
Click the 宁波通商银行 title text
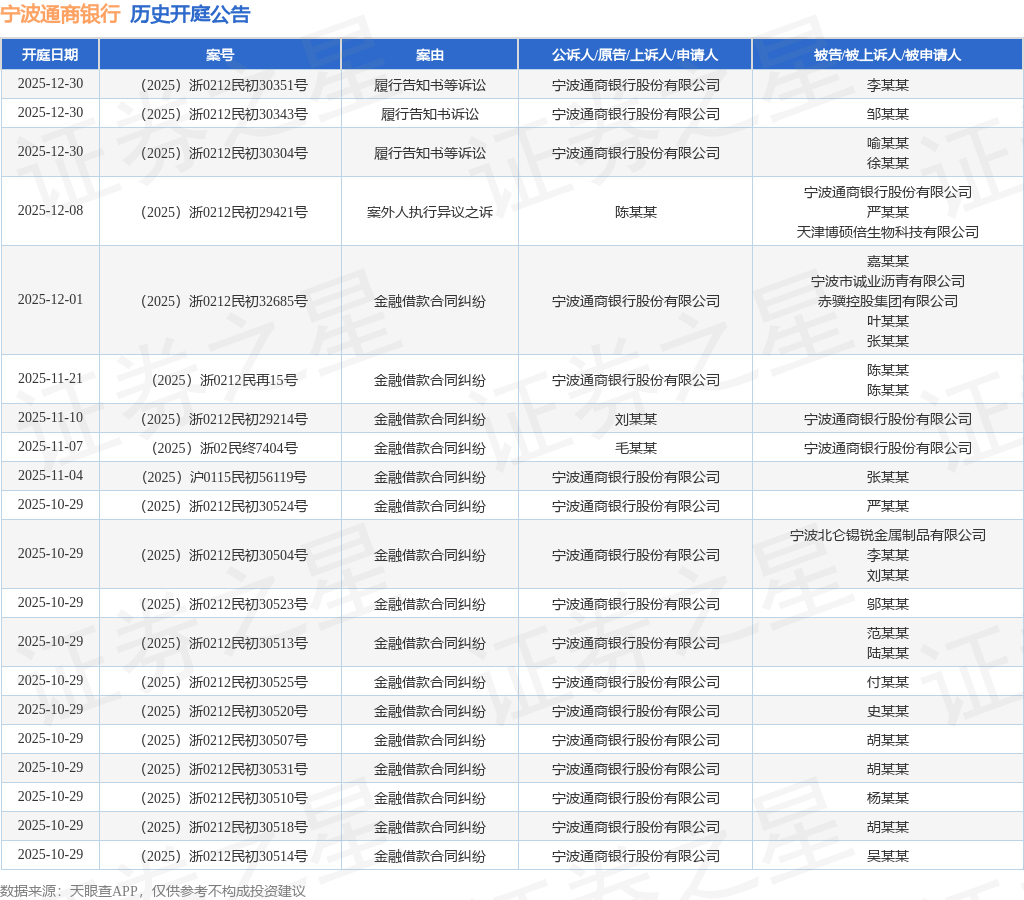click(x=60, y=14)
